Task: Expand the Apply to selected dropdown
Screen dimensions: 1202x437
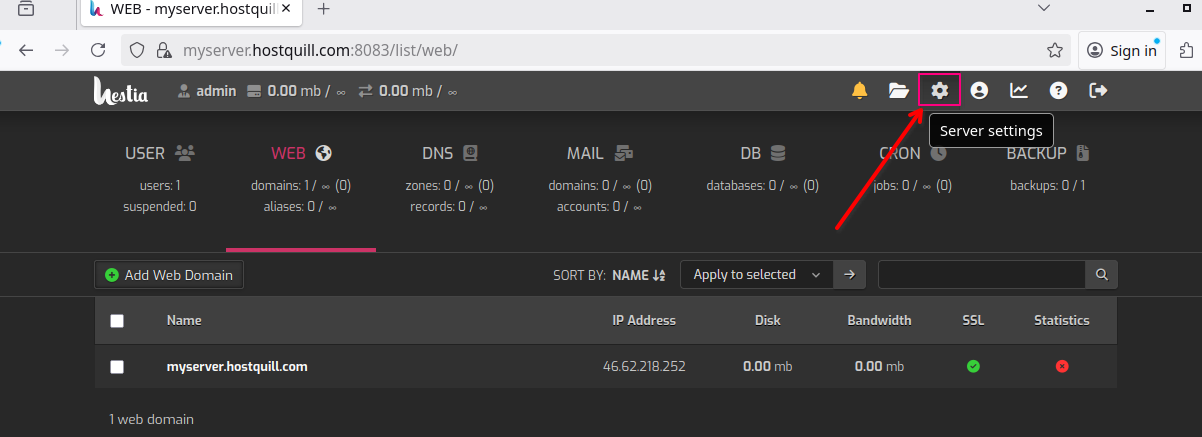Action: (x=756, y=274)
